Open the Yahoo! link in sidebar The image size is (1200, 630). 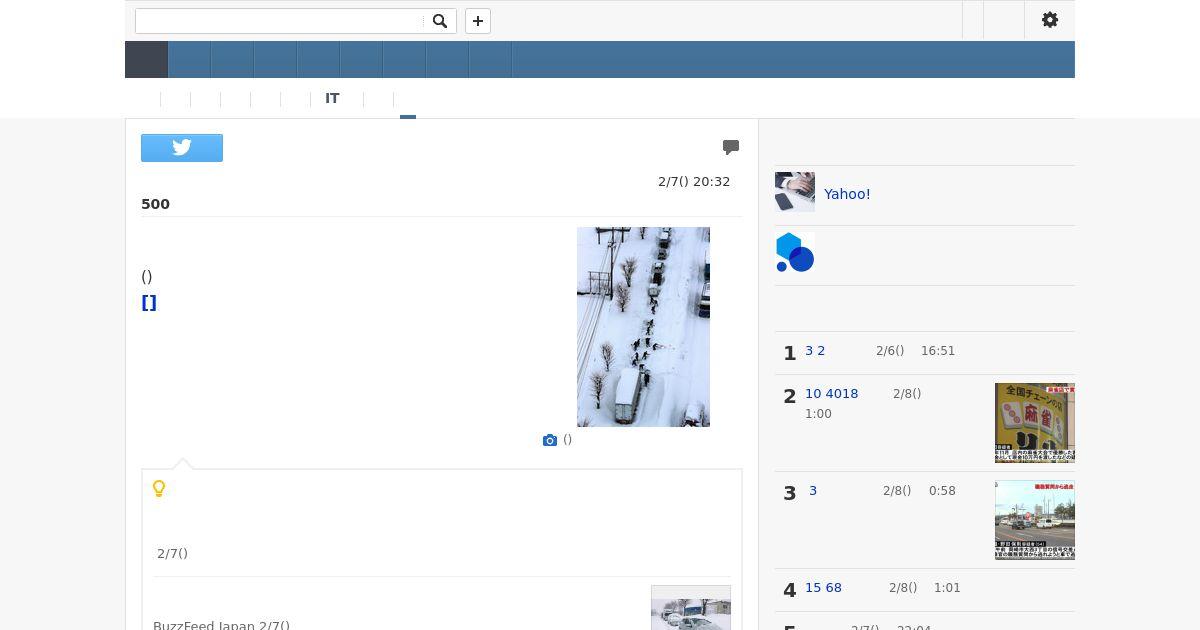[847, 194]
